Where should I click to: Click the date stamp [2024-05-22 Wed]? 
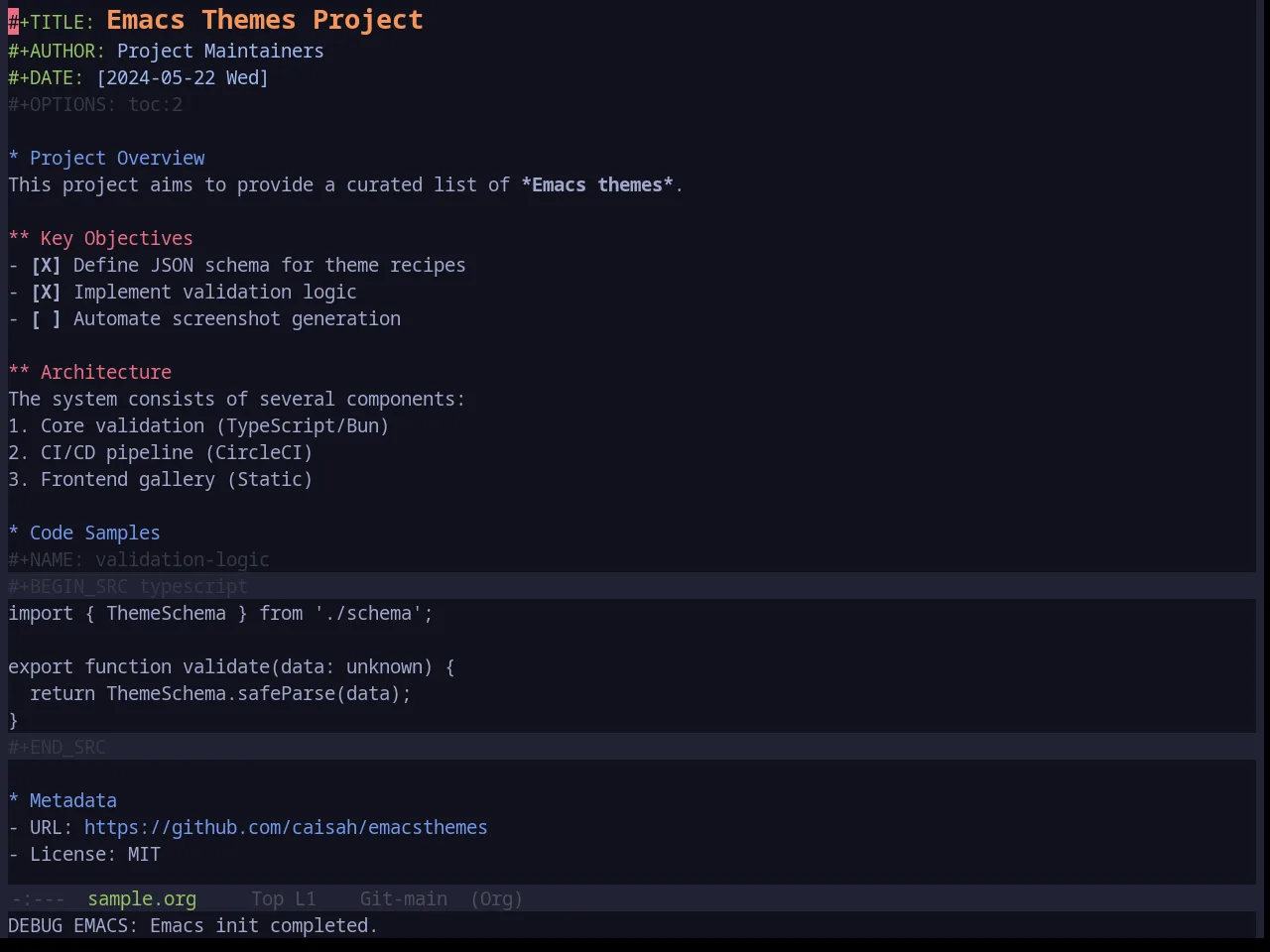[x=183, y=78]
